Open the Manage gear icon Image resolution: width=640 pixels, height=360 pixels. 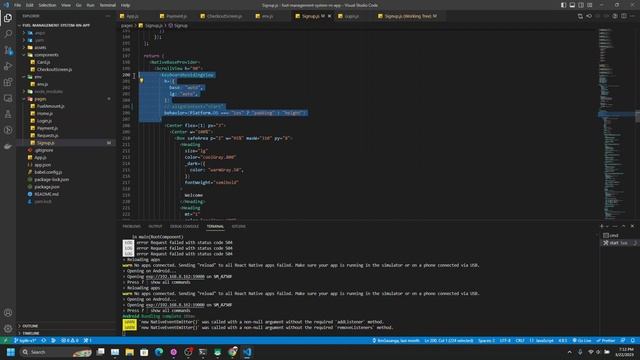8,329
